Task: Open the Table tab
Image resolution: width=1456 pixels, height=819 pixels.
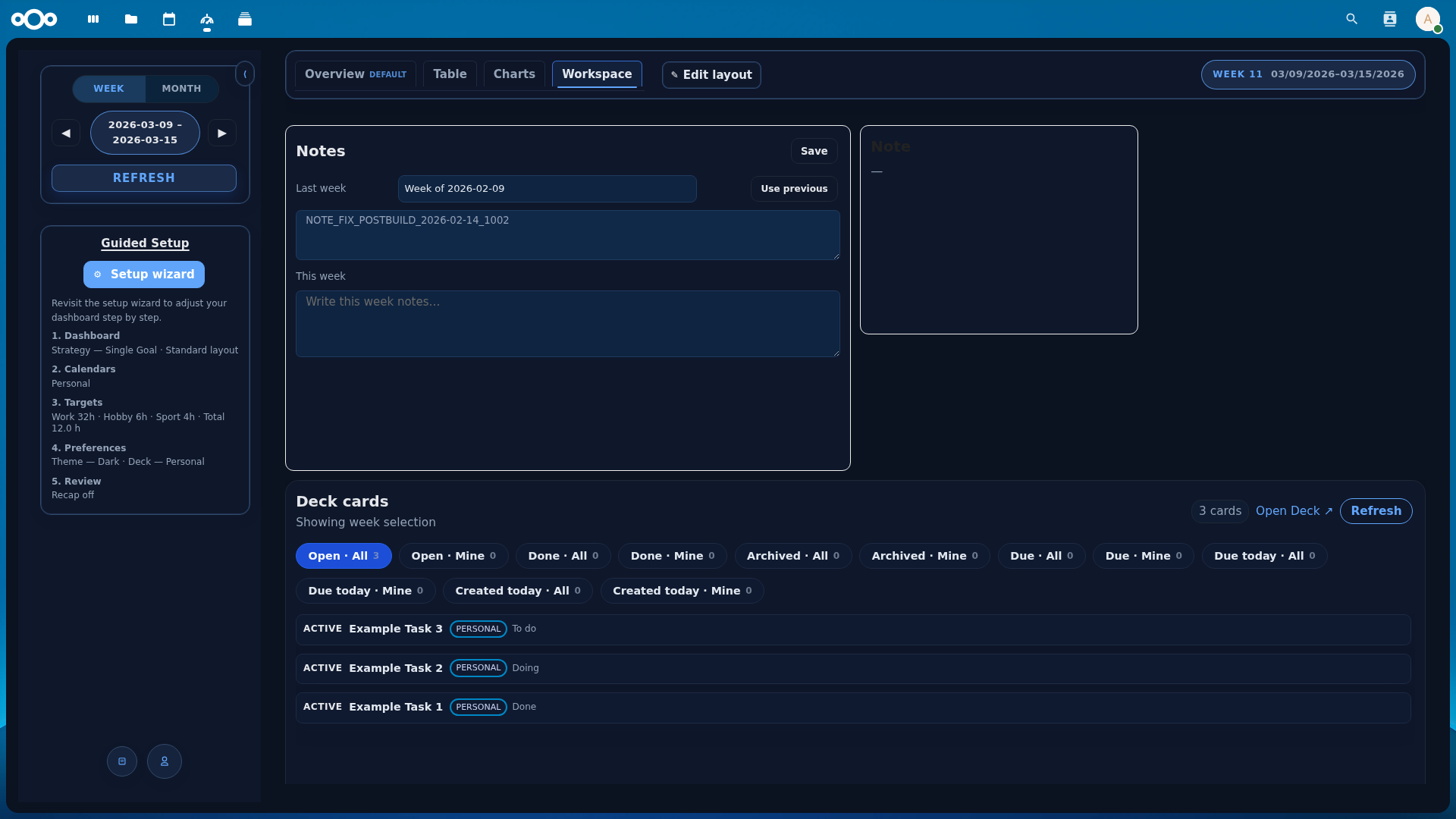Action: [x=450, y=74]
